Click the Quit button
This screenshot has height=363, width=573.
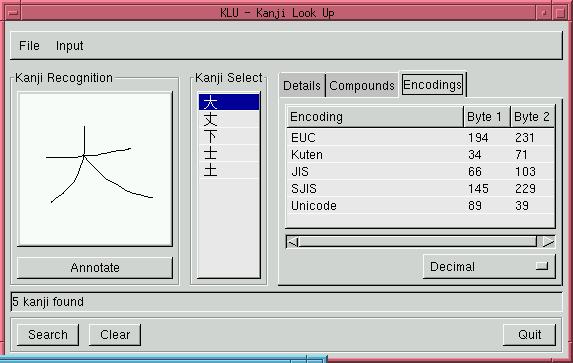(x=530, y=334)
